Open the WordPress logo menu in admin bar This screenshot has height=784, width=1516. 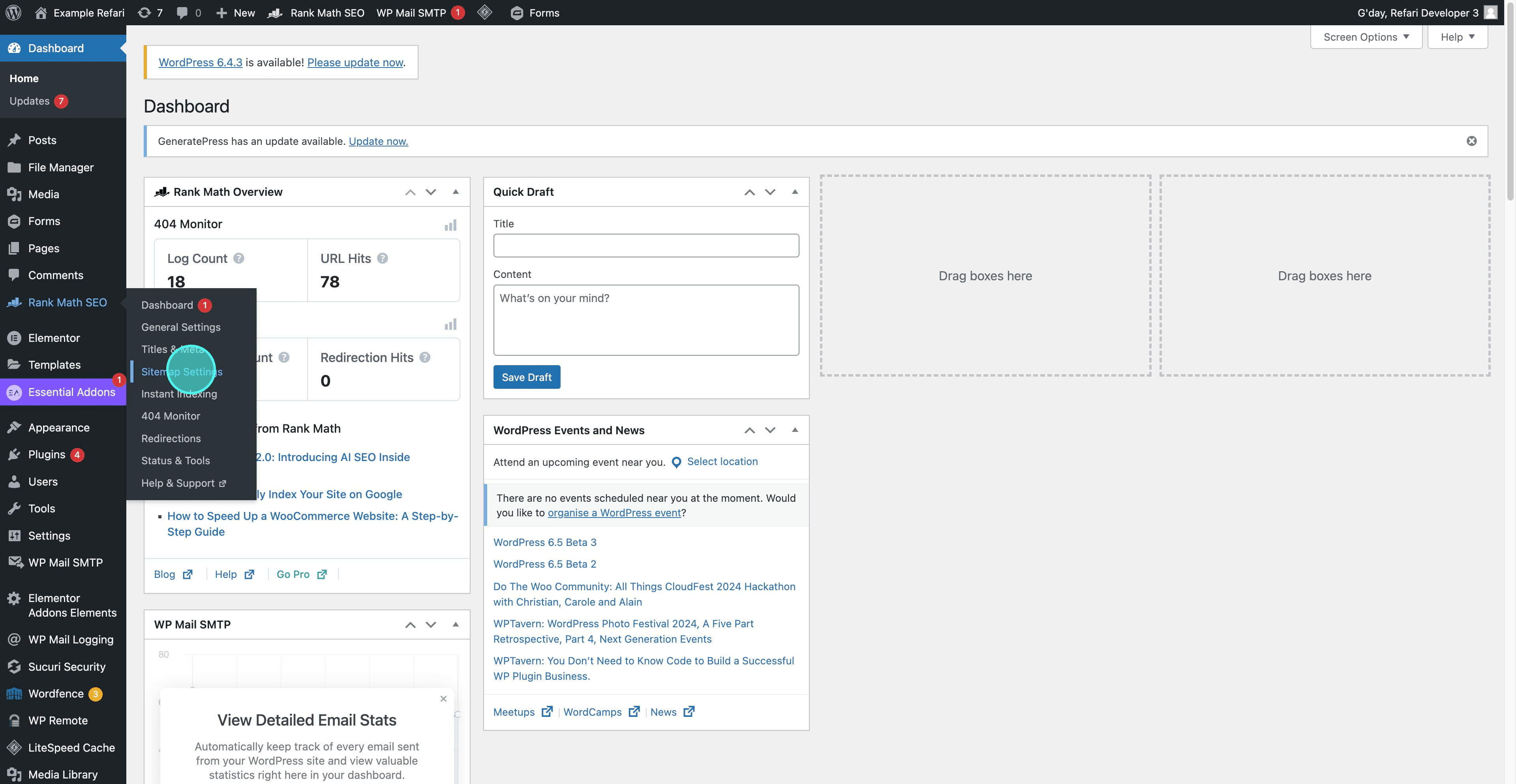pyautogui.click(x=13, y=12)
